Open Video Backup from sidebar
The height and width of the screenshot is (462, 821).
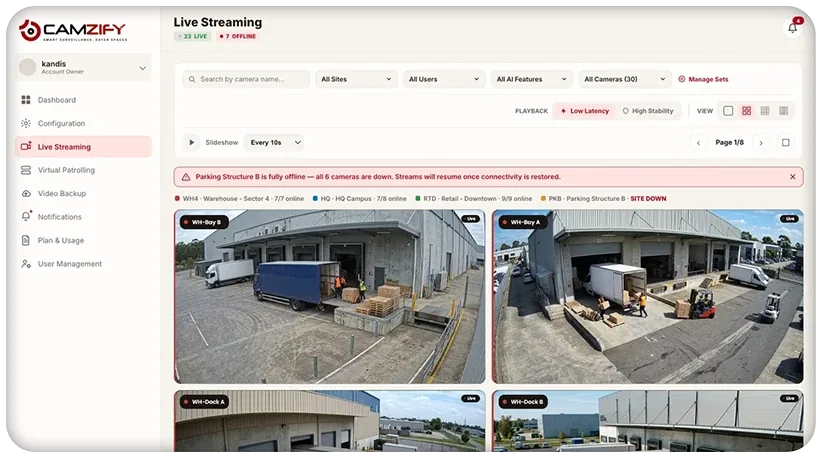[x=83, y=193]
